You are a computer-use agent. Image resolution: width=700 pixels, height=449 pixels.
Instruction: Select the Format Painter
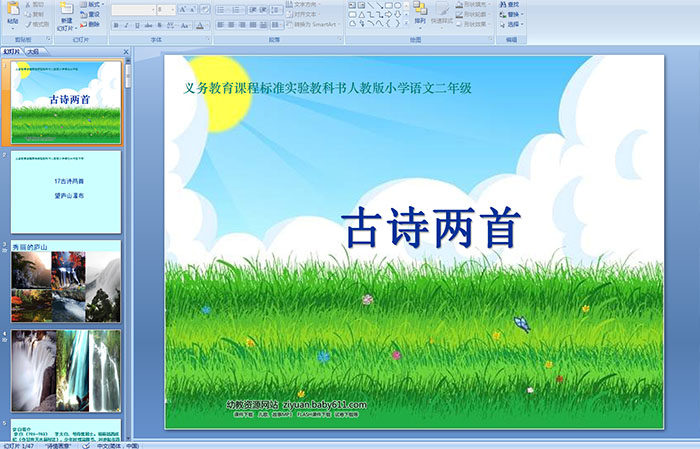pyautogui.click(x=37, y=24)
